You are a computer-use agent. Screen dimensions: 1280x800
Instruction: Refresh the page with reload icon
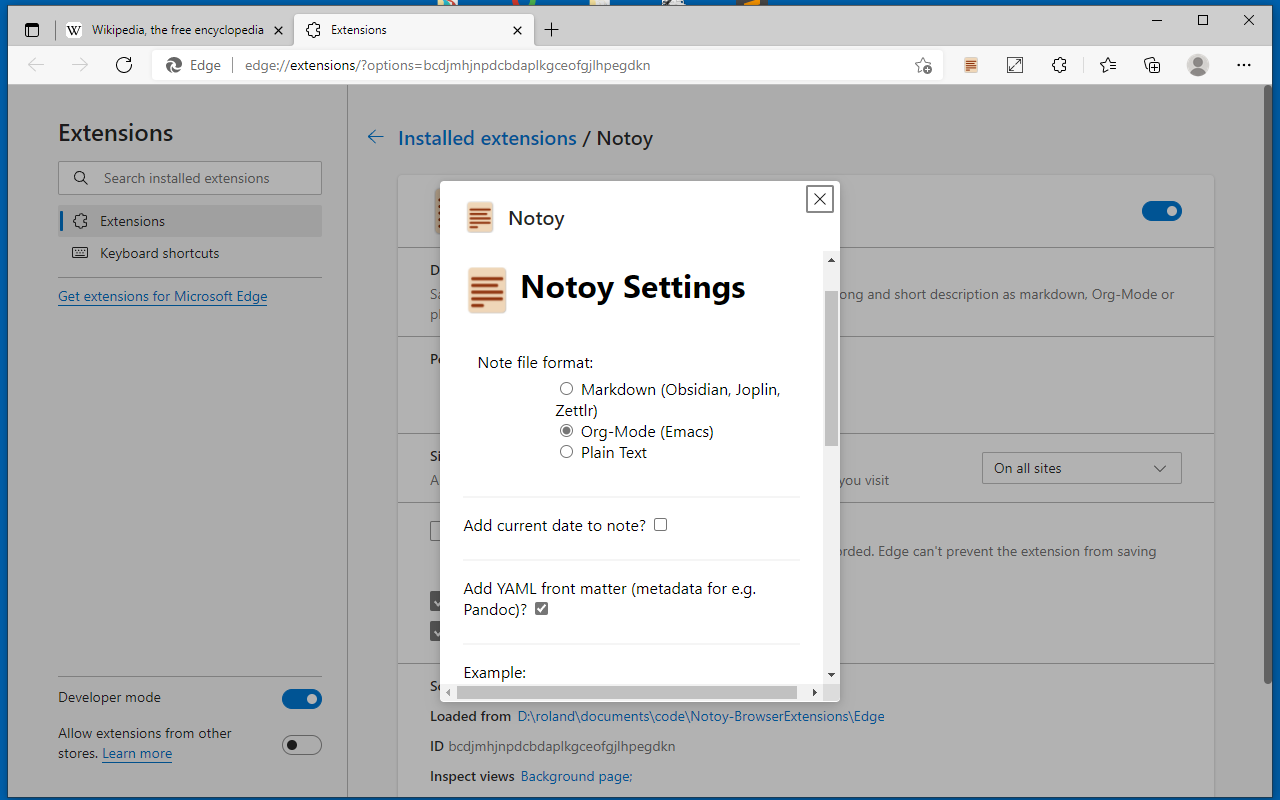(x=124, y=65)
